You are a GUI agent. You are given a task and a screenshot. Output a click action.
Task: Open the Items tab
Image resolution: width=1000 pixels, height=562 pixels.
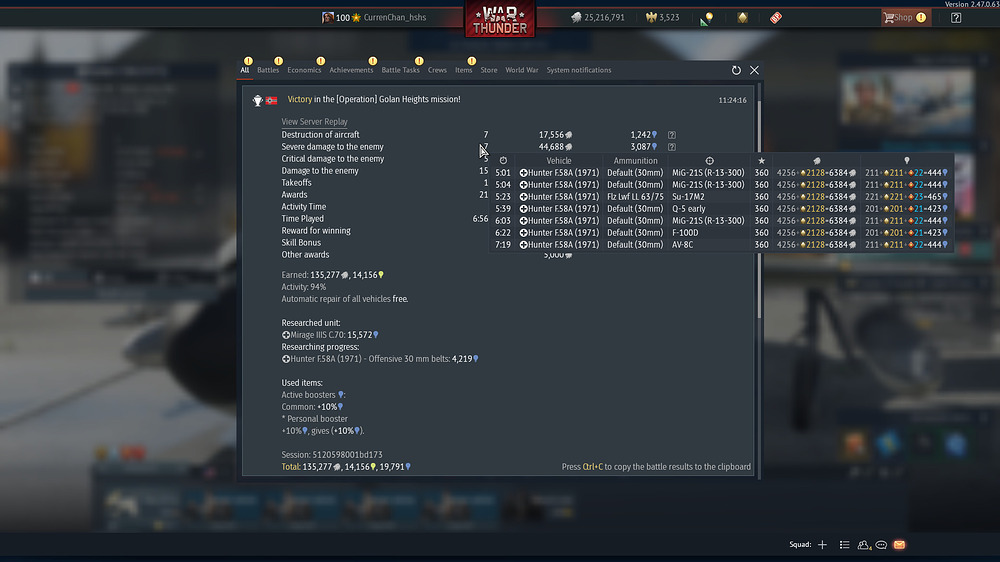point(464,70)
